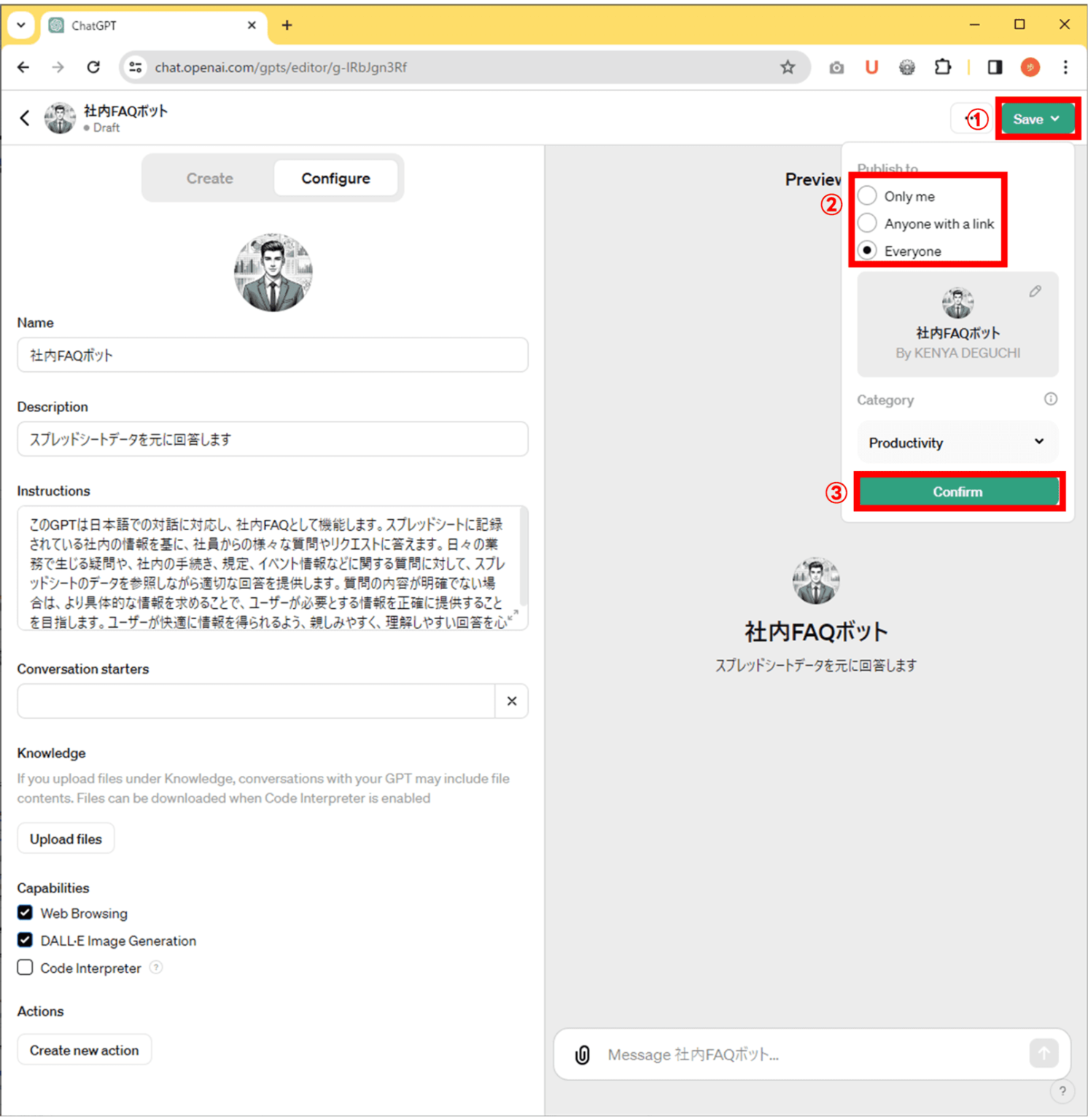The width and height of the screenshot is (1088, 1120).
Task: Click the paperclip attachment icon in the message bar
Action: tap(581, 1054)
